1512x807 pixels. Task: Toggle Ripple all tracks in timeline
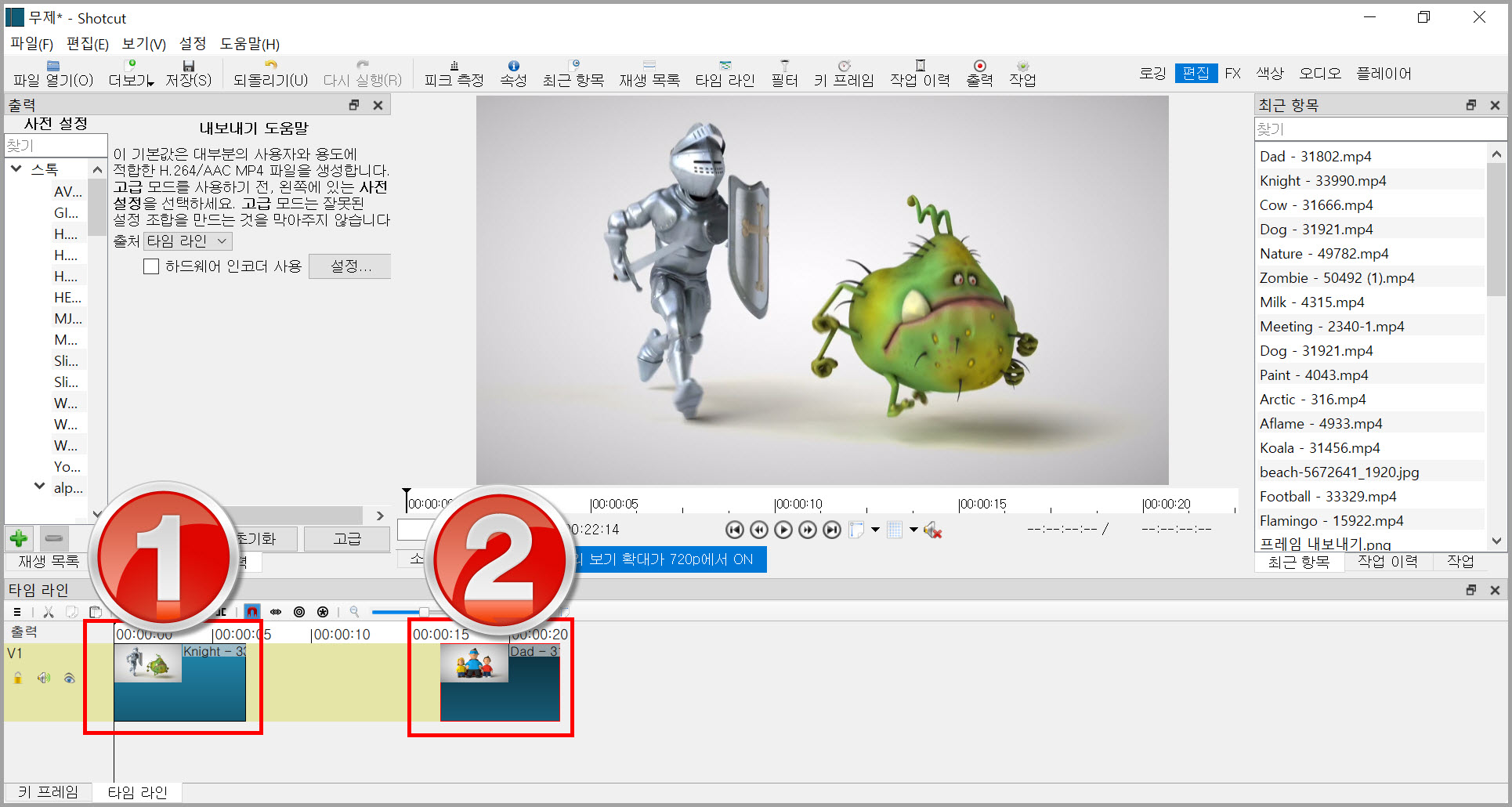coord(299,612)
